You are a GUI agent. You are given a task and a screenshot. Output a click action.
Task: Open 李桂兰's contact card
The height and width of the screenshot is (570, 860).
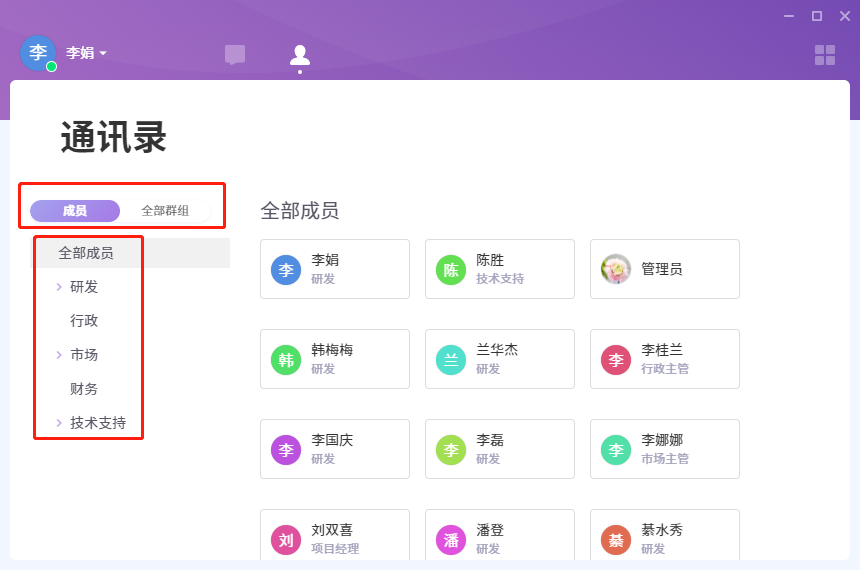pyautogui.click(x=664, y=359)
